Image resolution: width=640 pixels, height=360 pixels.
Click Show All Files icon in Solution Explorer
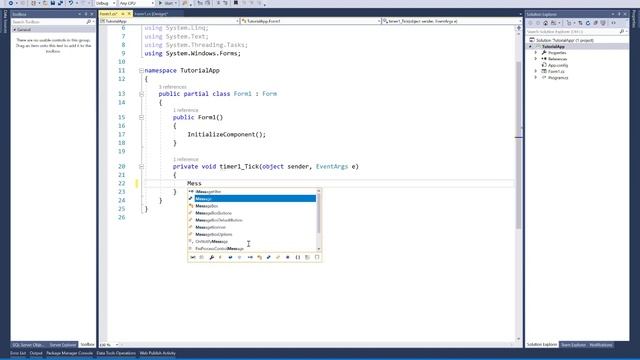603,23
